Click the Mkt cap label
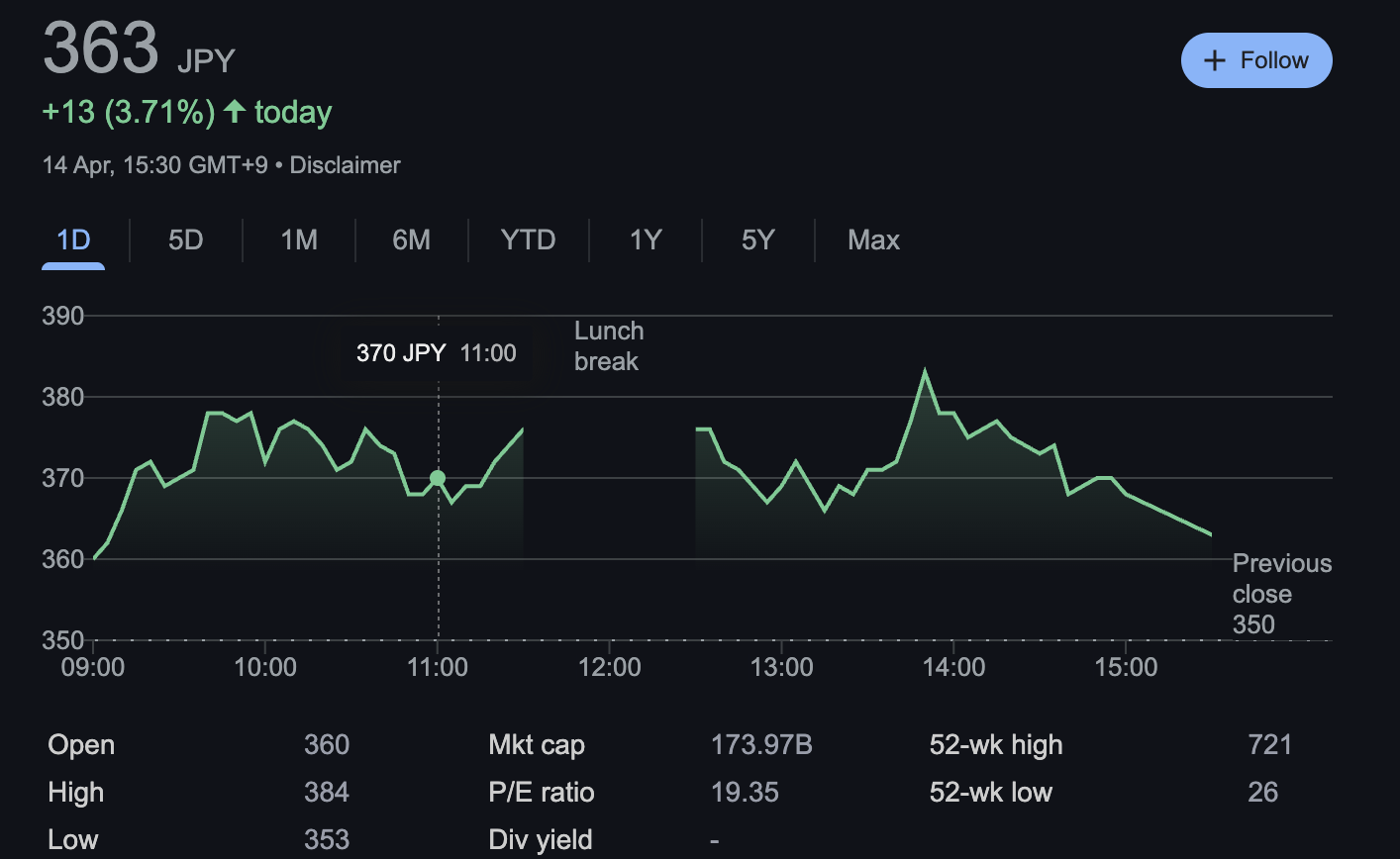 click(537, 744)
